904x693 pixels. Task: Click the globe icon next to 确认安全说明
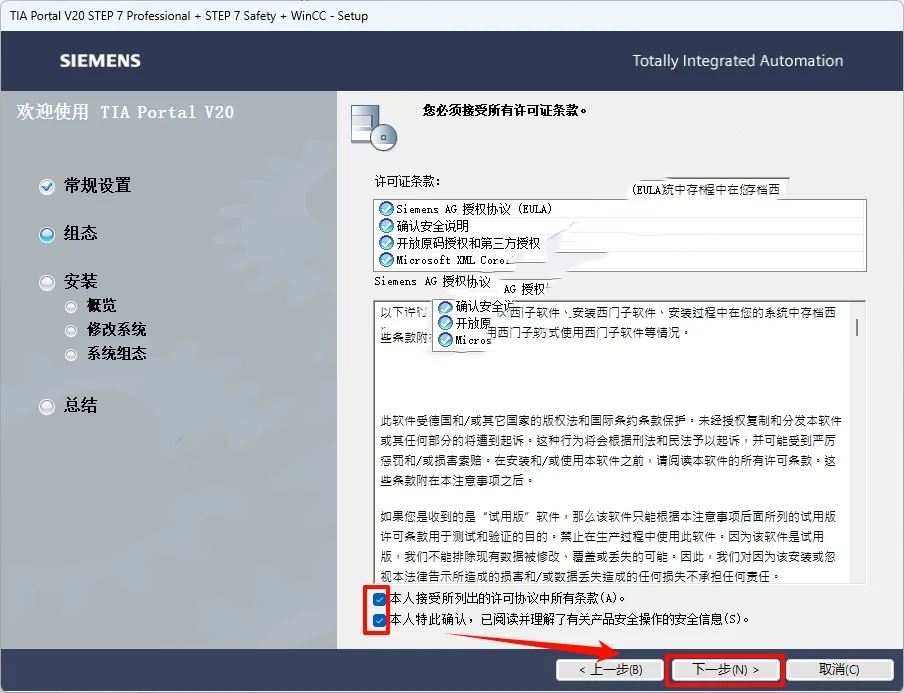(x=386, y=226)
